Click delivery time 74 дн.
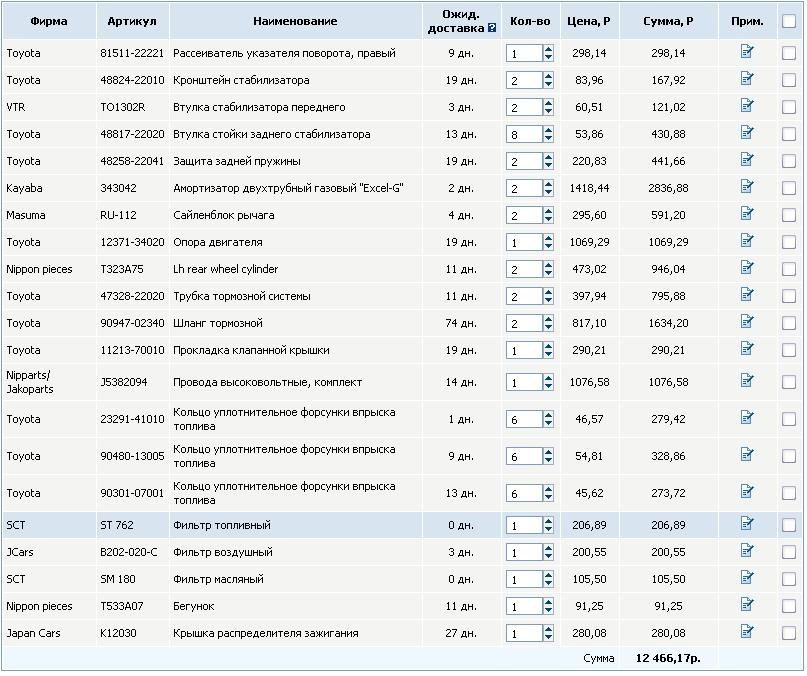 click(x=461, y=323)
